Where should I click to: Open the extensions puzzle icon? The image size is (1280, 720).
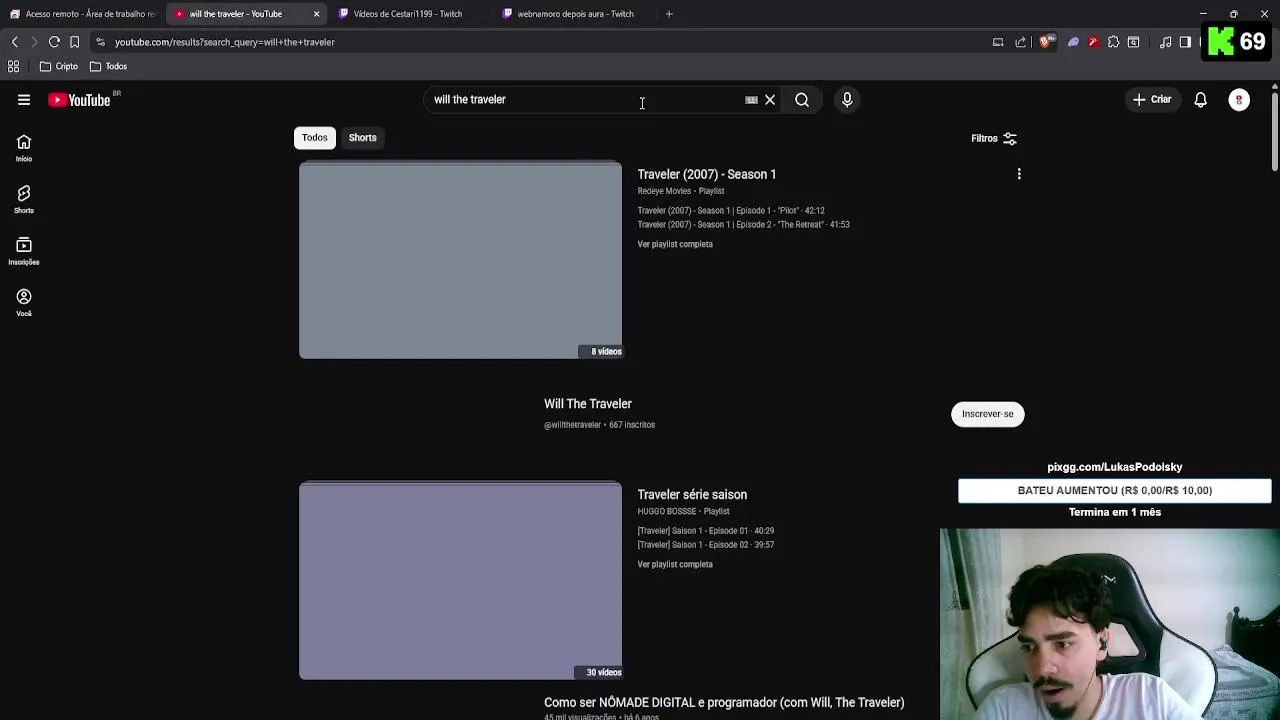tap(1113, 42)
